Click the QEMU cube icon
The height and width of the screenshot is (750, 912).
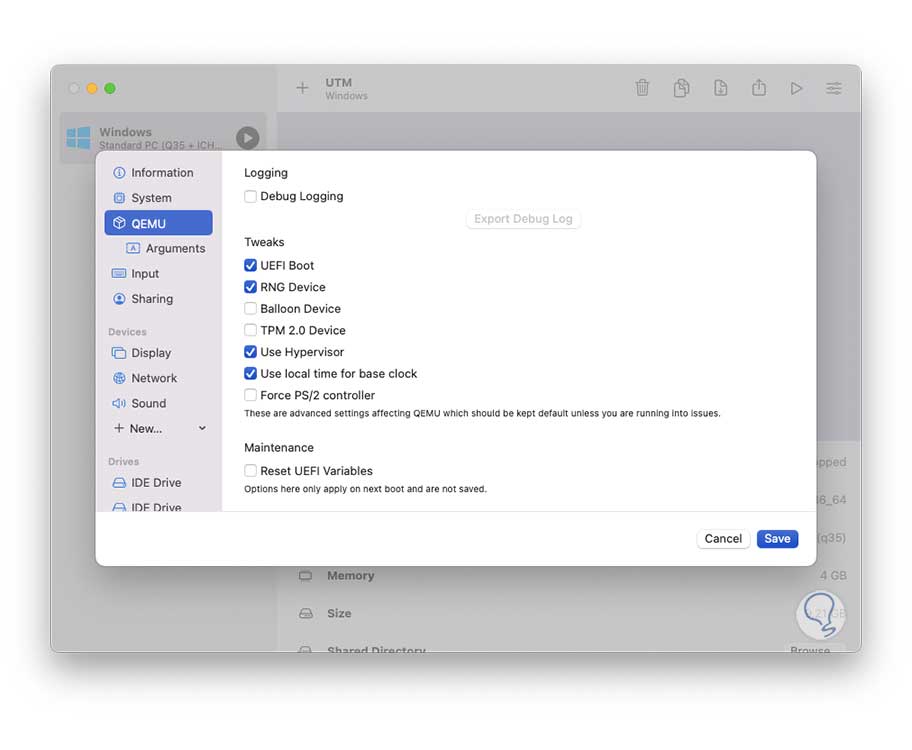point(119,223)
